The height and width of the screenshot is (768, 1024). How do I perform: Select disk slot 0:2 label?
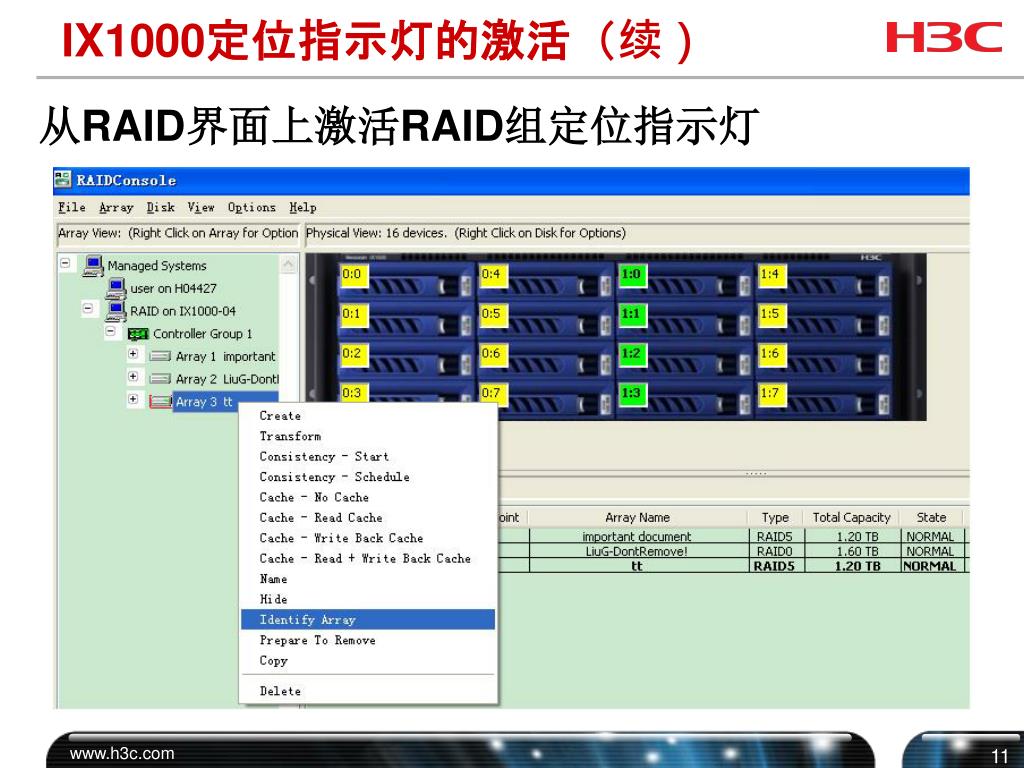click(353, 353)
